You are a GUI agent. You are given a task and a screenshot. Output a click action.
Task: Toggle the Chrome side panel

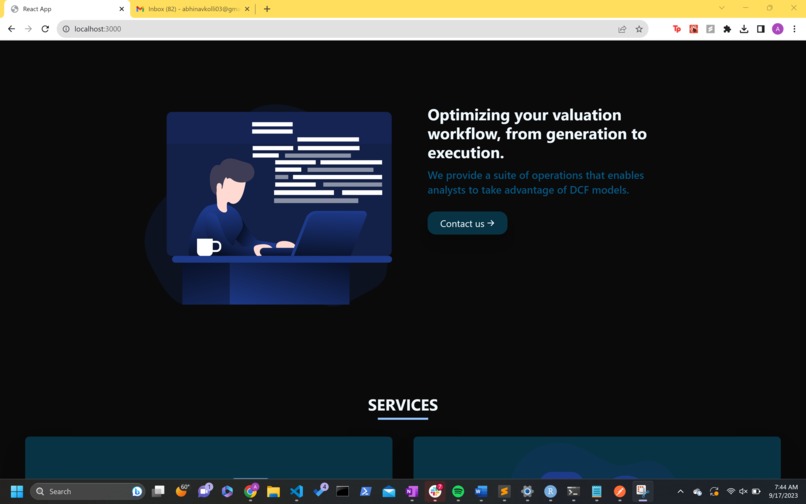point(761,29)
